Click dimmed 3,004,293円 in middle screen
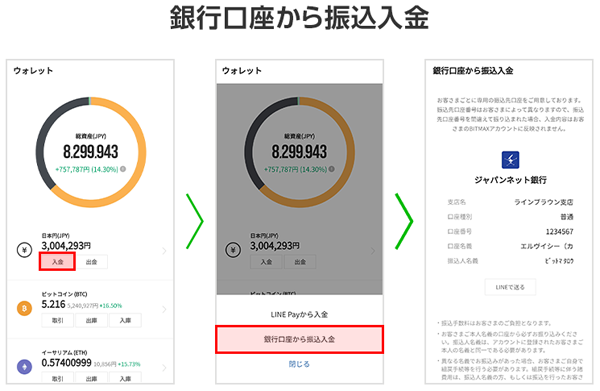600x391 pixels. point(275,246)
